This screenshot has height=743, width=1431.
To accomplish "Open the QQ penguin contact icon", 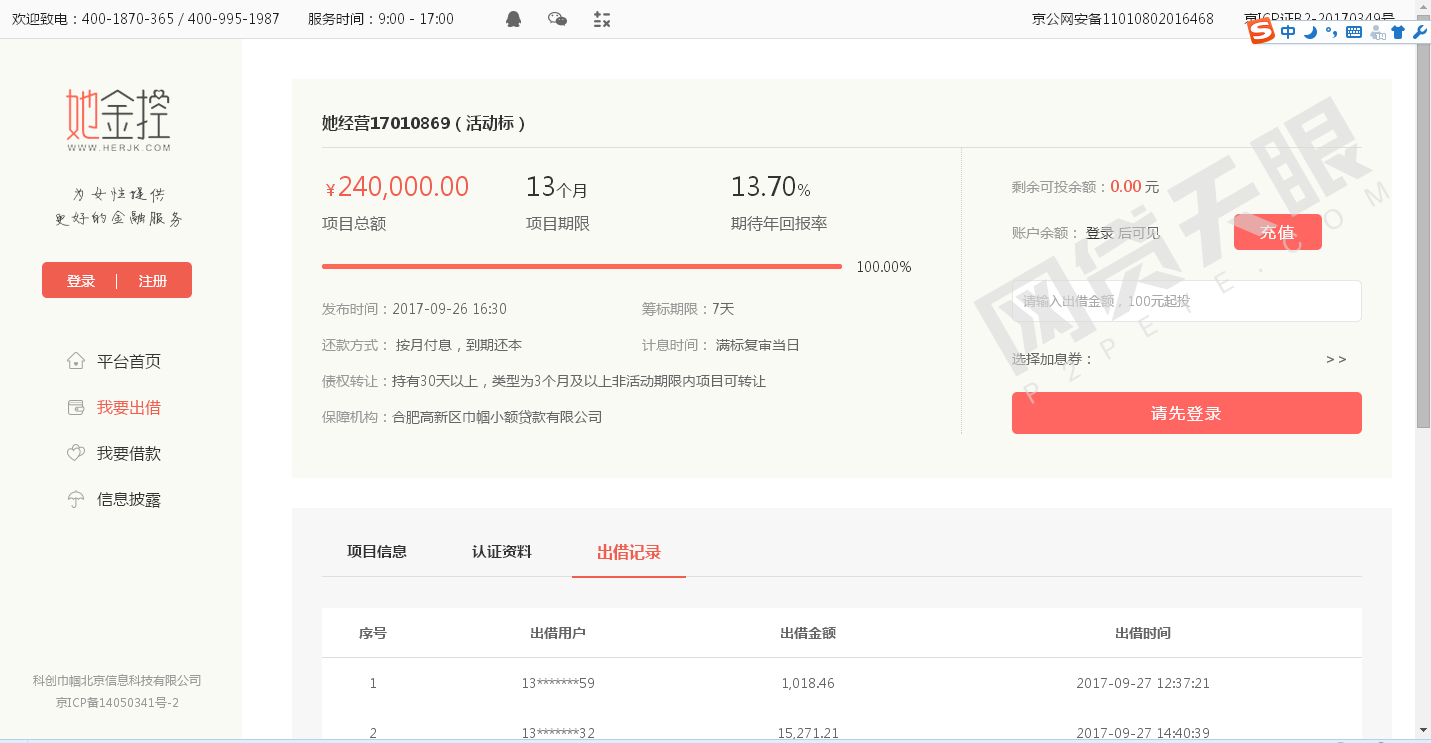I will [514, 19].
